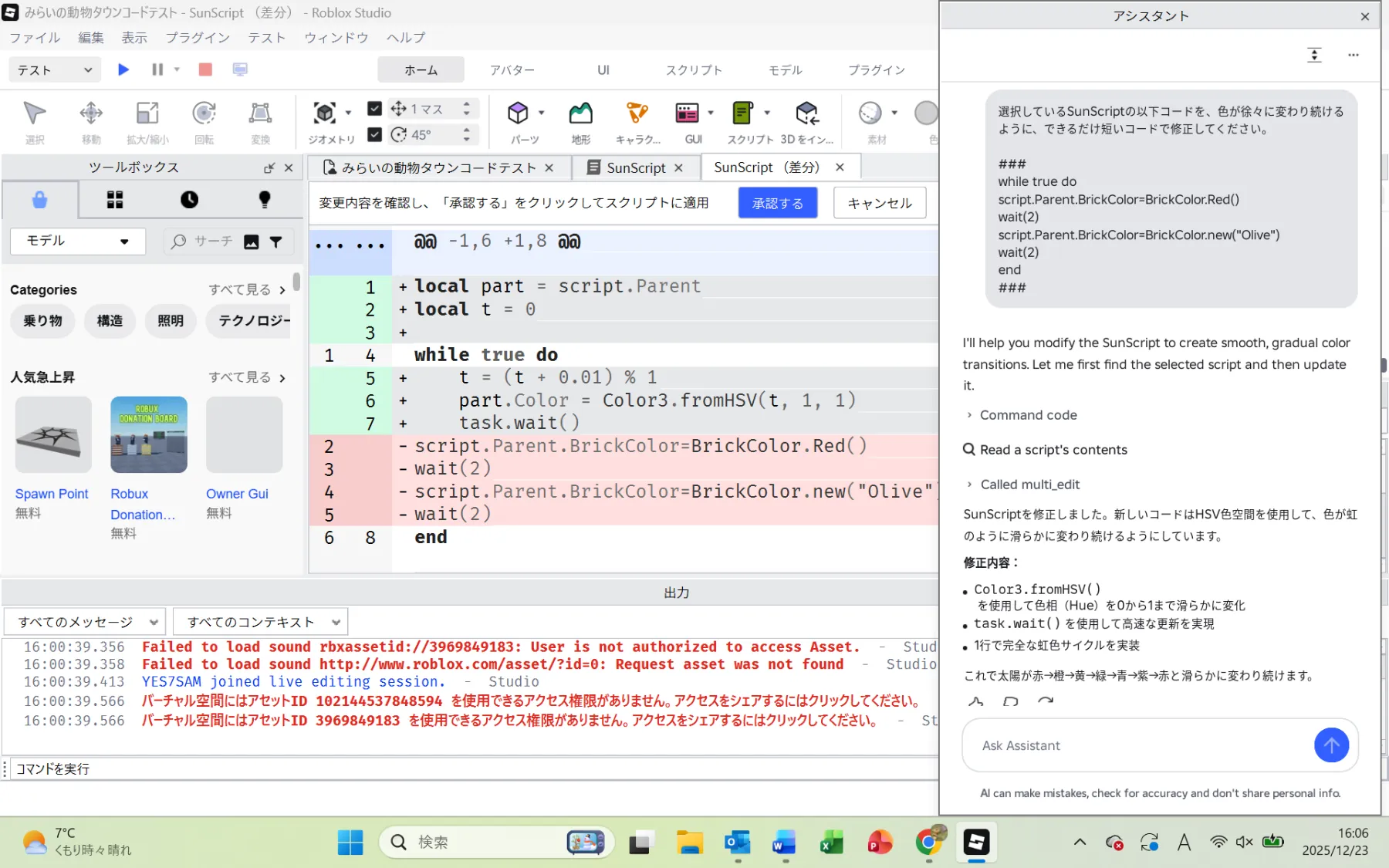Open the モデル category dropdown in Toolbox

pos(78,241)
